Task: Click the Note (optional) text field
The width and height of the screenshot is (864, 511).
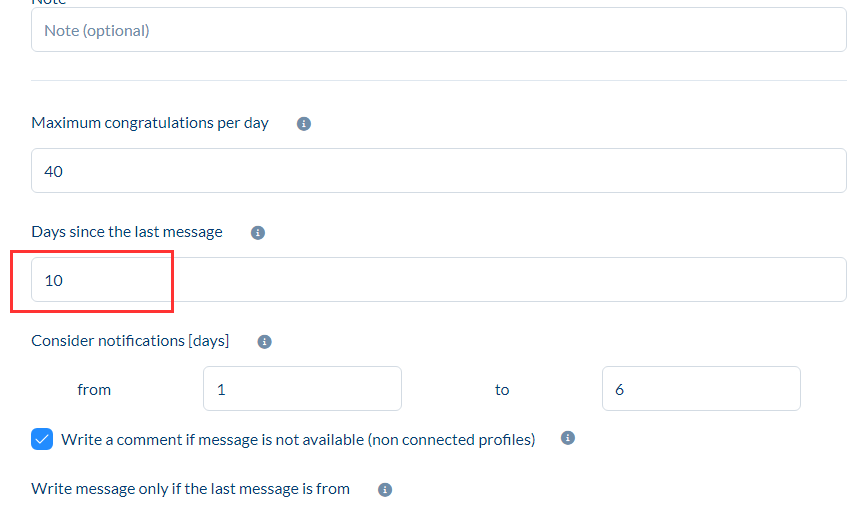Action: (x=439, y=30)
